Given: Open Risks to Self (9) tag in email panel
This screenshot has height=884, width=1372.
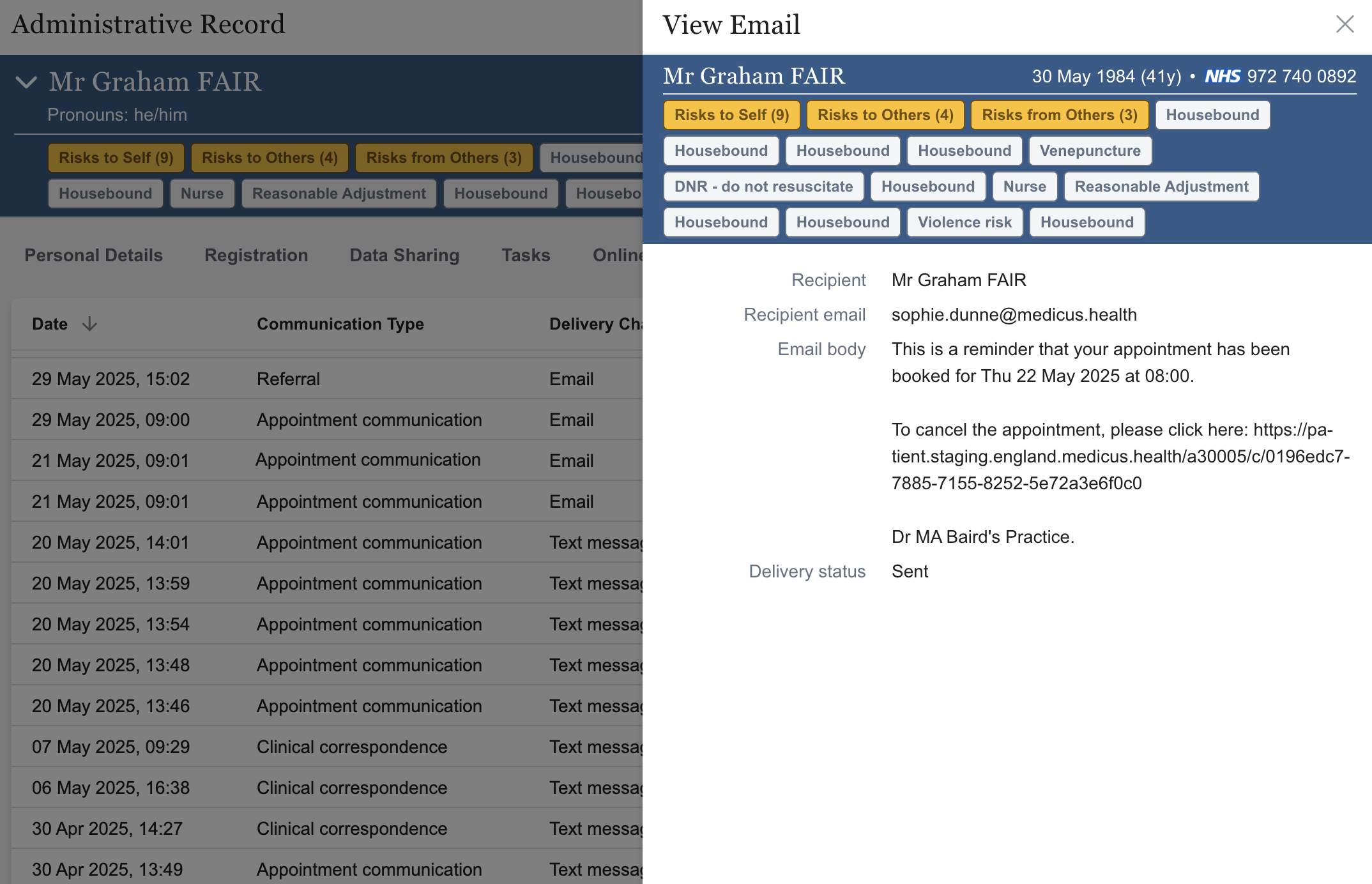Looking at the screenshot, I should coord(731,115).
